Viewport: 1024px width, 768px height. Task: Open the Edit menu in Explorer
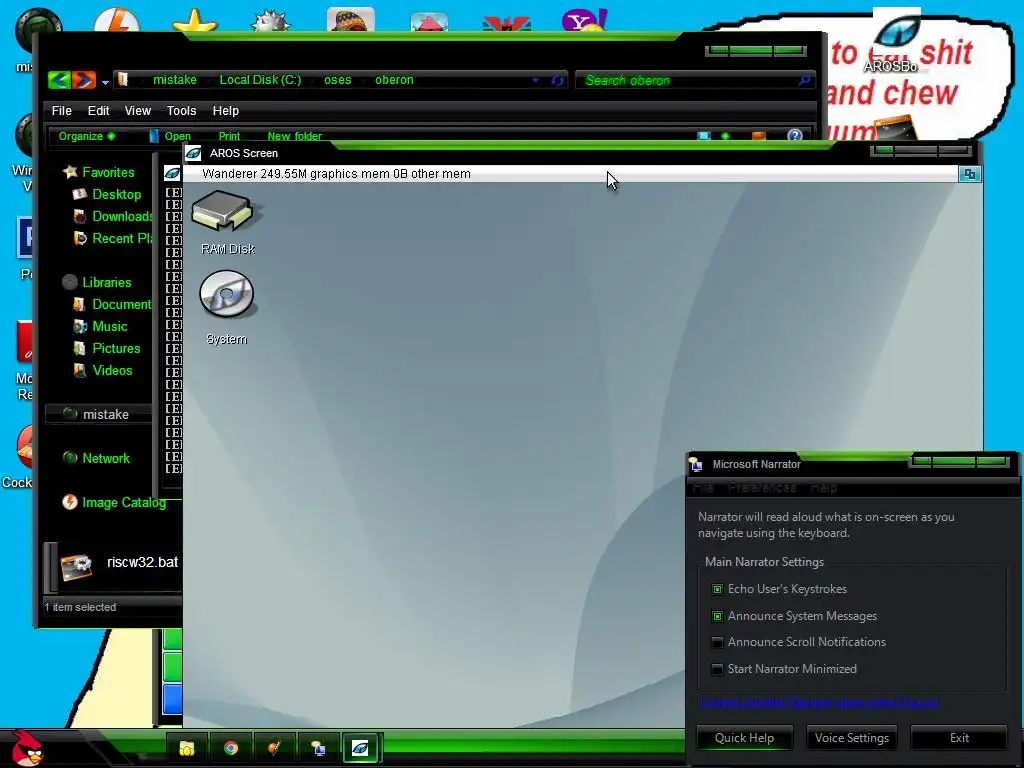tap(99, 110)
